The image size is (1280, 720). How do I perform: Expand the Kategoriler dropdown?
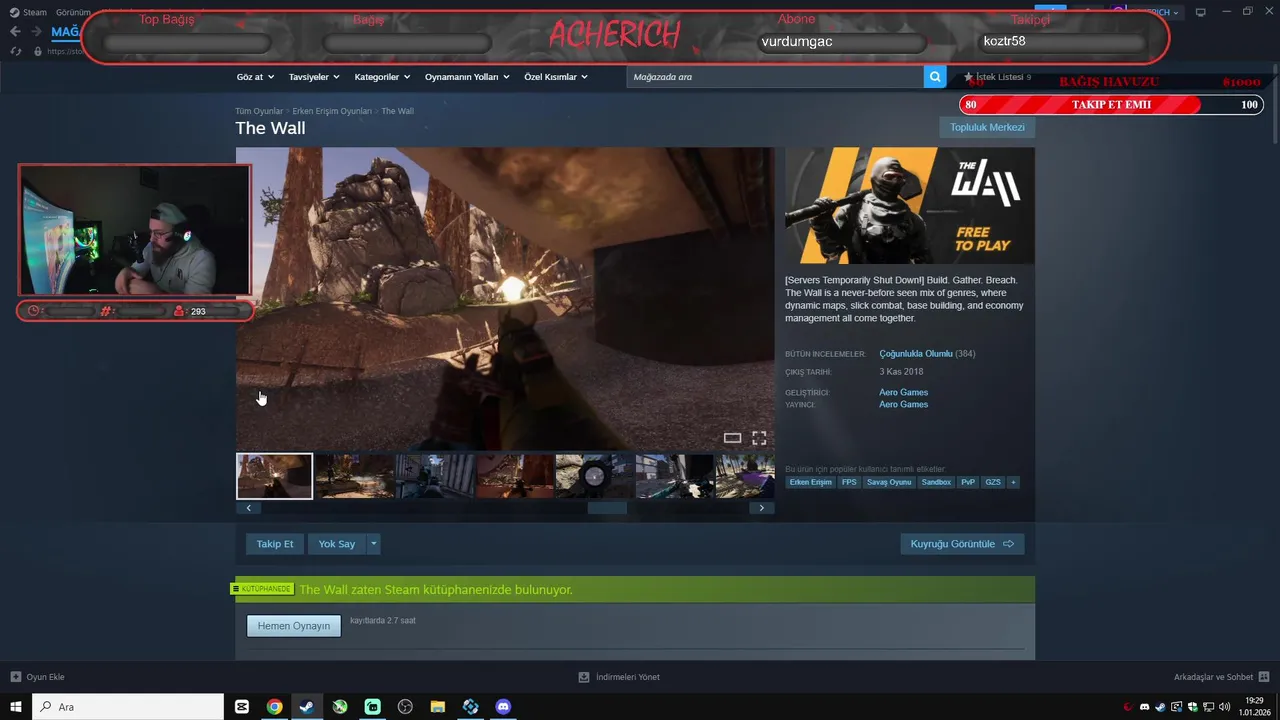[x=382, y=77]
